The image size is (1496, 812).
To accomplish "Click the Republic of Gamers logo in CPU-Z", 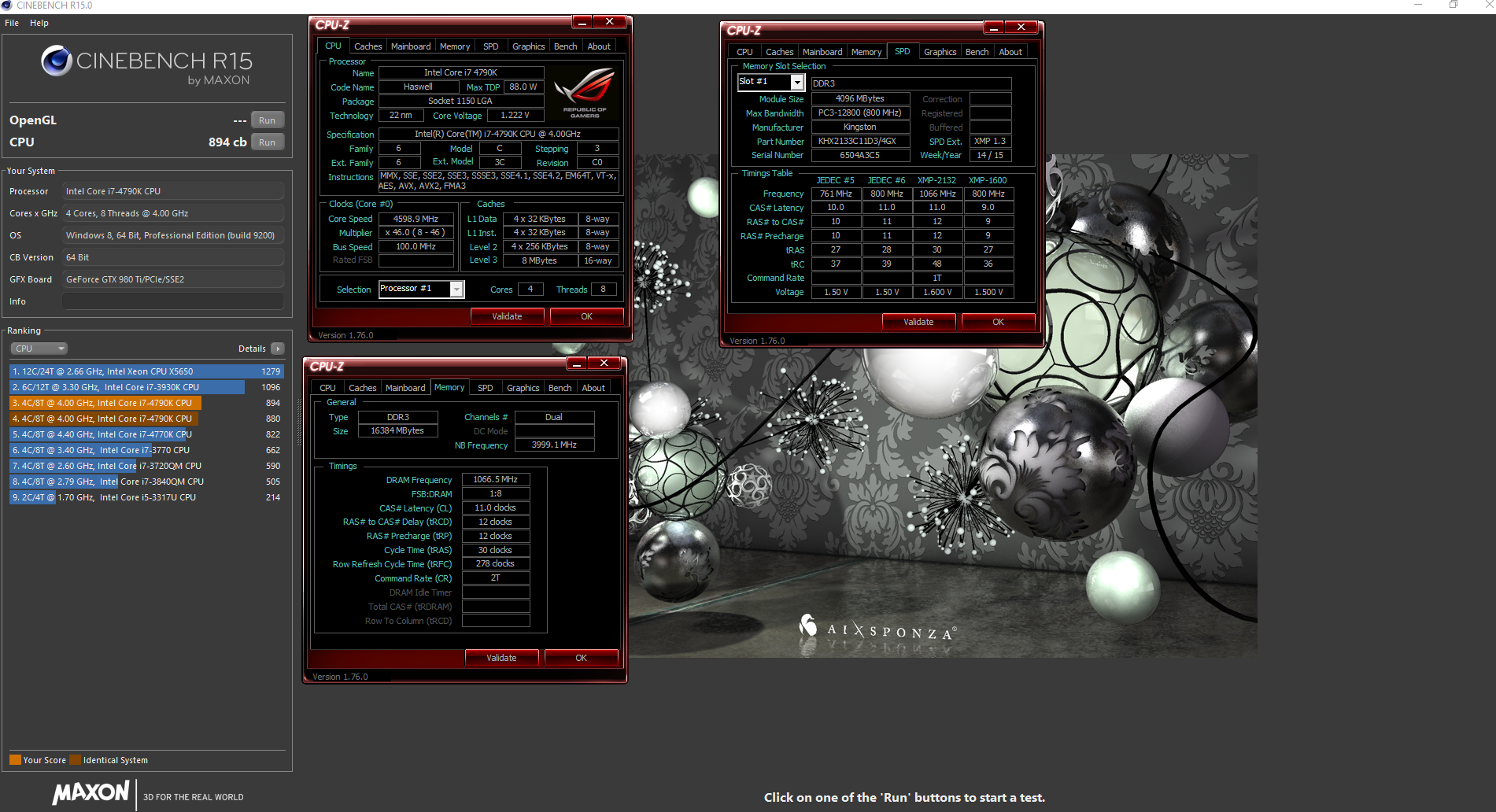I will tap(585, 93).
